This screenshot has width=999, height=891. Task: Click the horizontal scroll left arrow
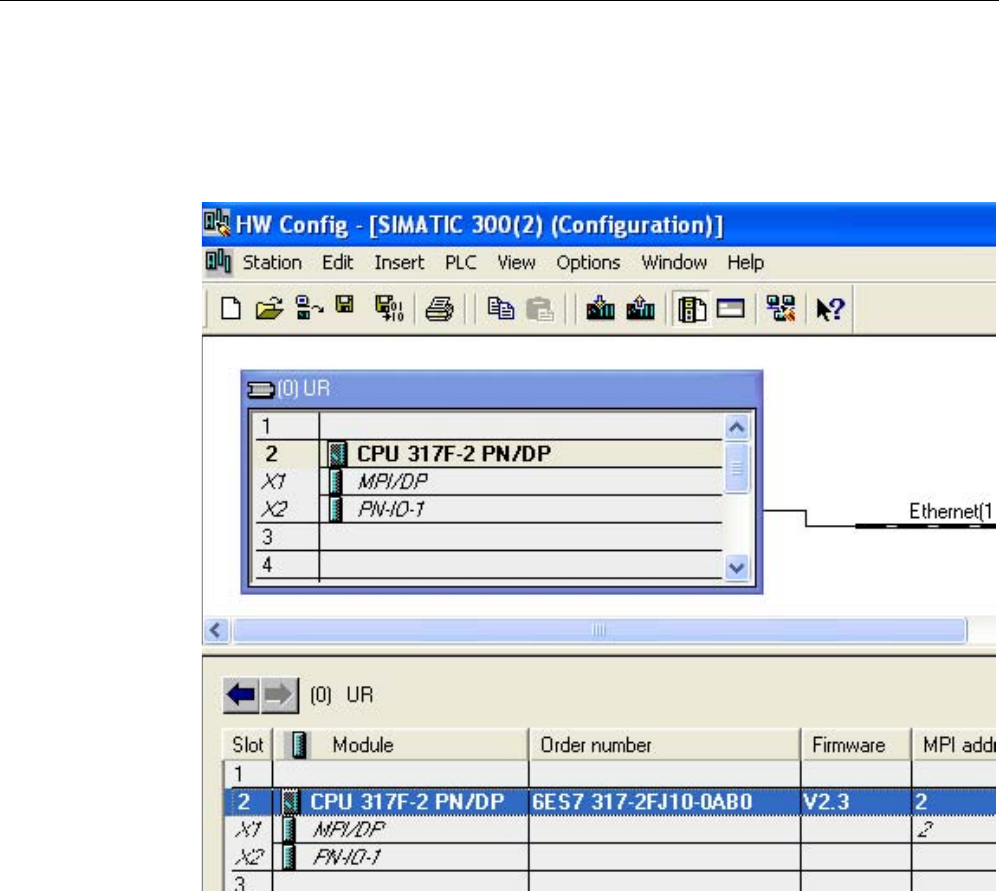pos(217,630)
